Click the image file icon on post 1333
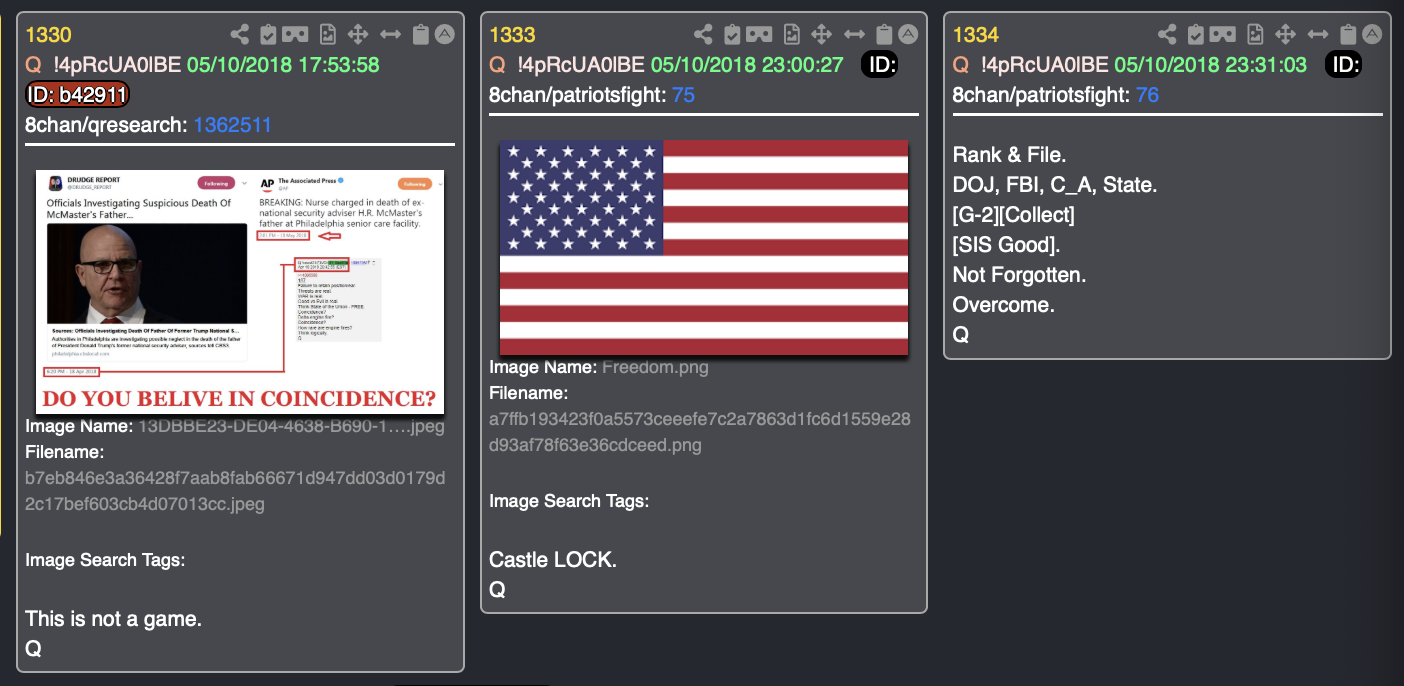Screen dimensions: 1404x686 (x=791, y=34)
